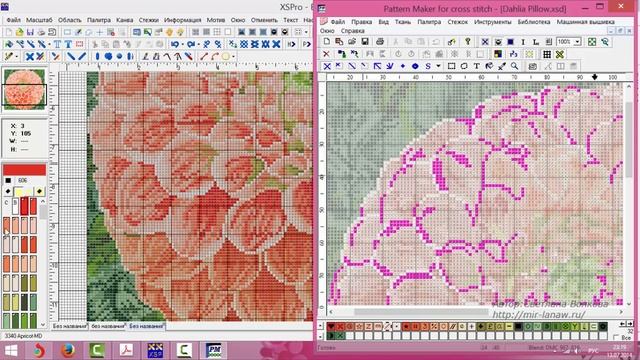
Task: Click the save icon in XSPro toolbar
Action: [x=30, y=32]
